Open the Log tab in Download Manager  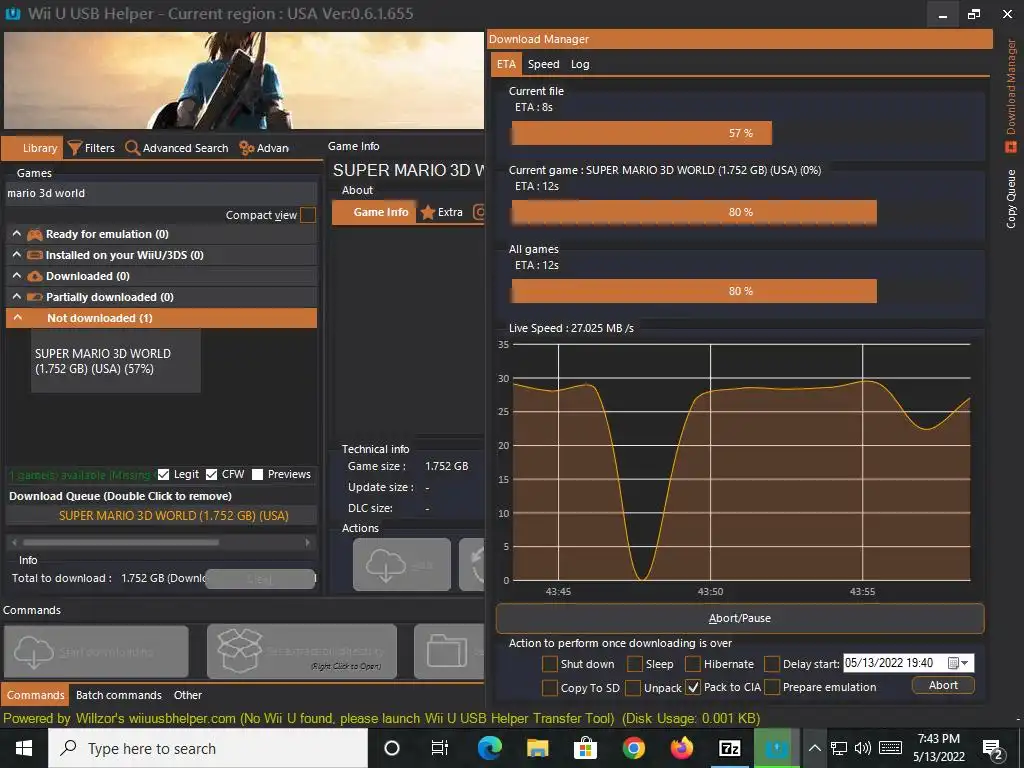(x=580, y=64)
